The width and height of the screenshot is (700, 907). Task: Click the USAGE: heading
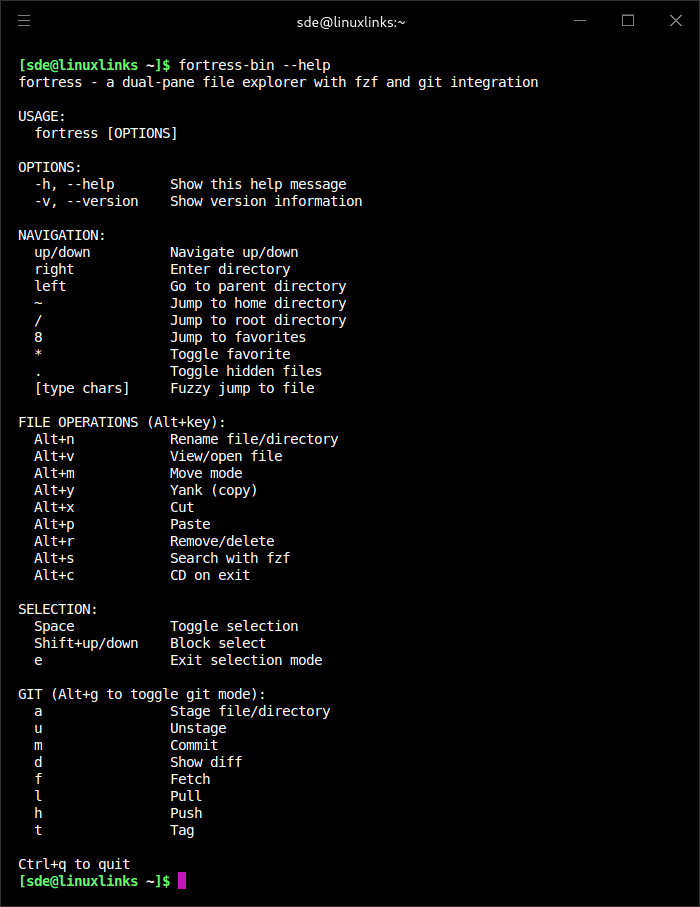click(42, 116)
